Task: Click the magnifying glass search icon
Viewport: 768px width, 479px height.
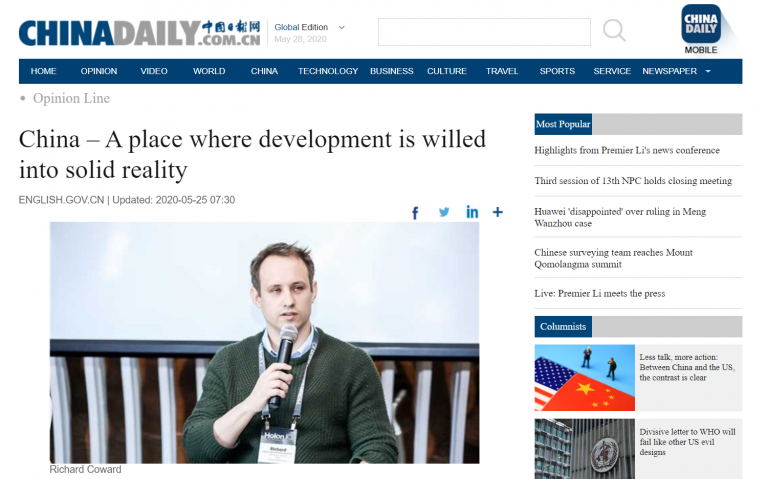Action: [614, 31]
